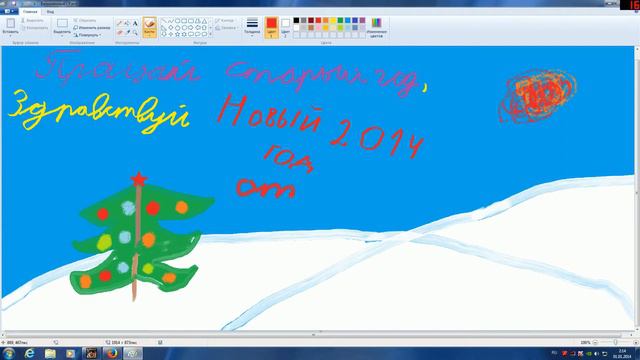Expand the Paste (Вставить) dropdown arrow
The image size is (640, 360).
coord(11,36)
